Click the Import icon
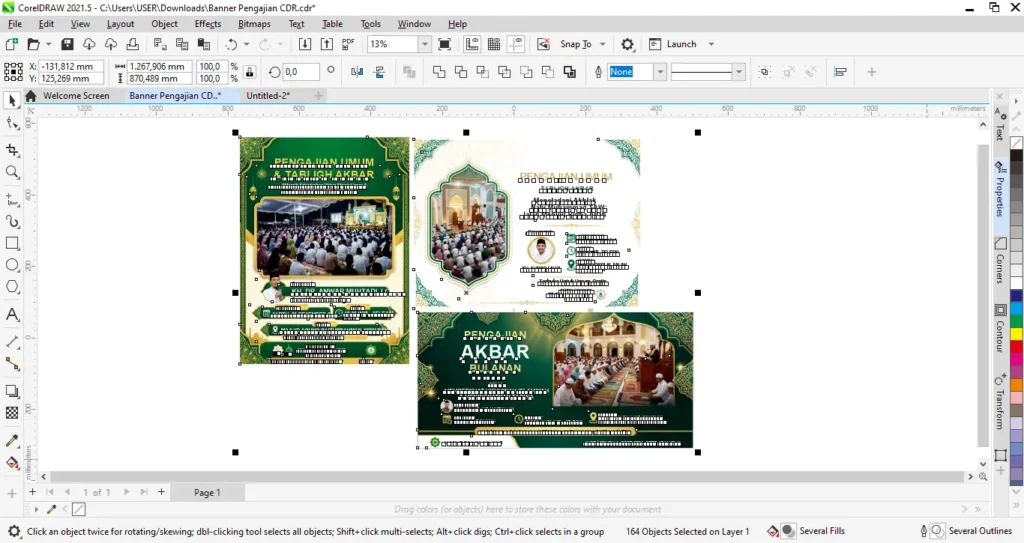Image resolution: width=1024 pixels, height=543 pixels. point(305,44)
